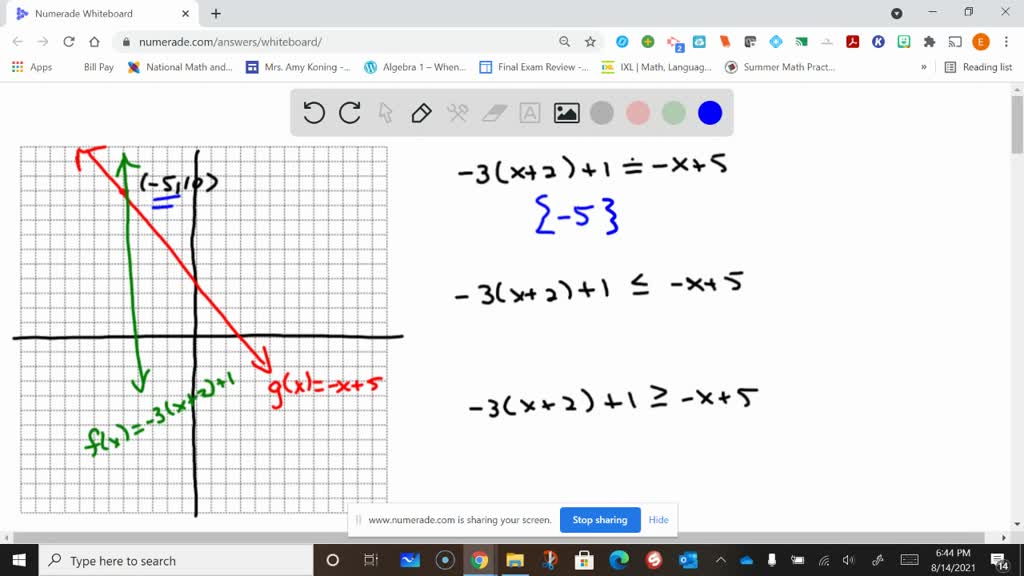Select the blue color swatch
The height and width of the screenshot is (576, 1024).
pyautogui.click(x=709, y=113)
